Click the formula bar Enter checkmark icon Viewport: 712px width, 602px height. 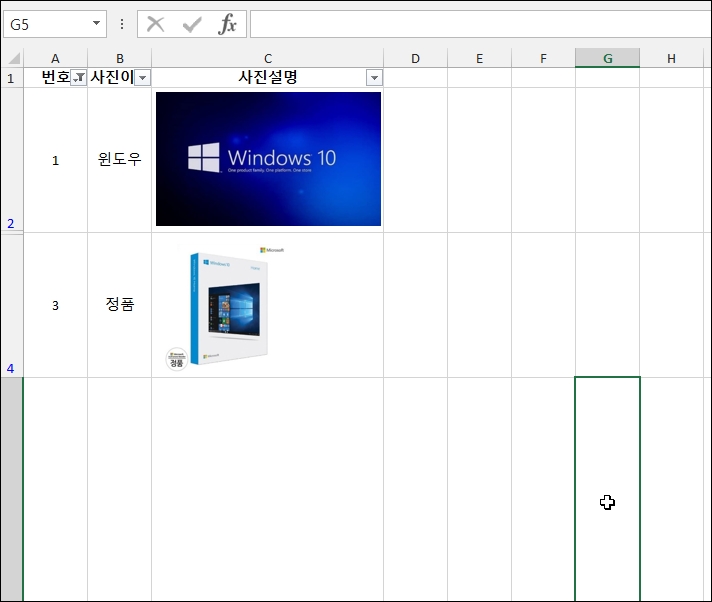[x=192, y=25]
